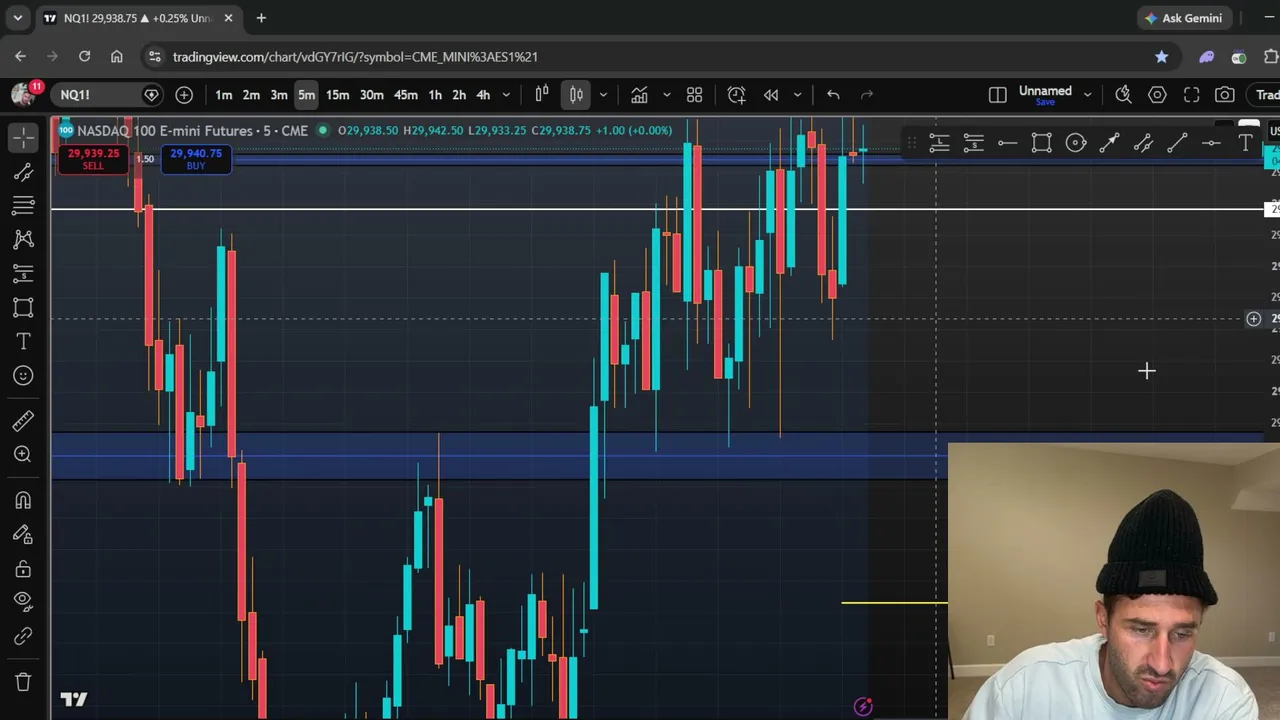
Task: Select the trend line drawing tool
Action: [x=23, y=172]
